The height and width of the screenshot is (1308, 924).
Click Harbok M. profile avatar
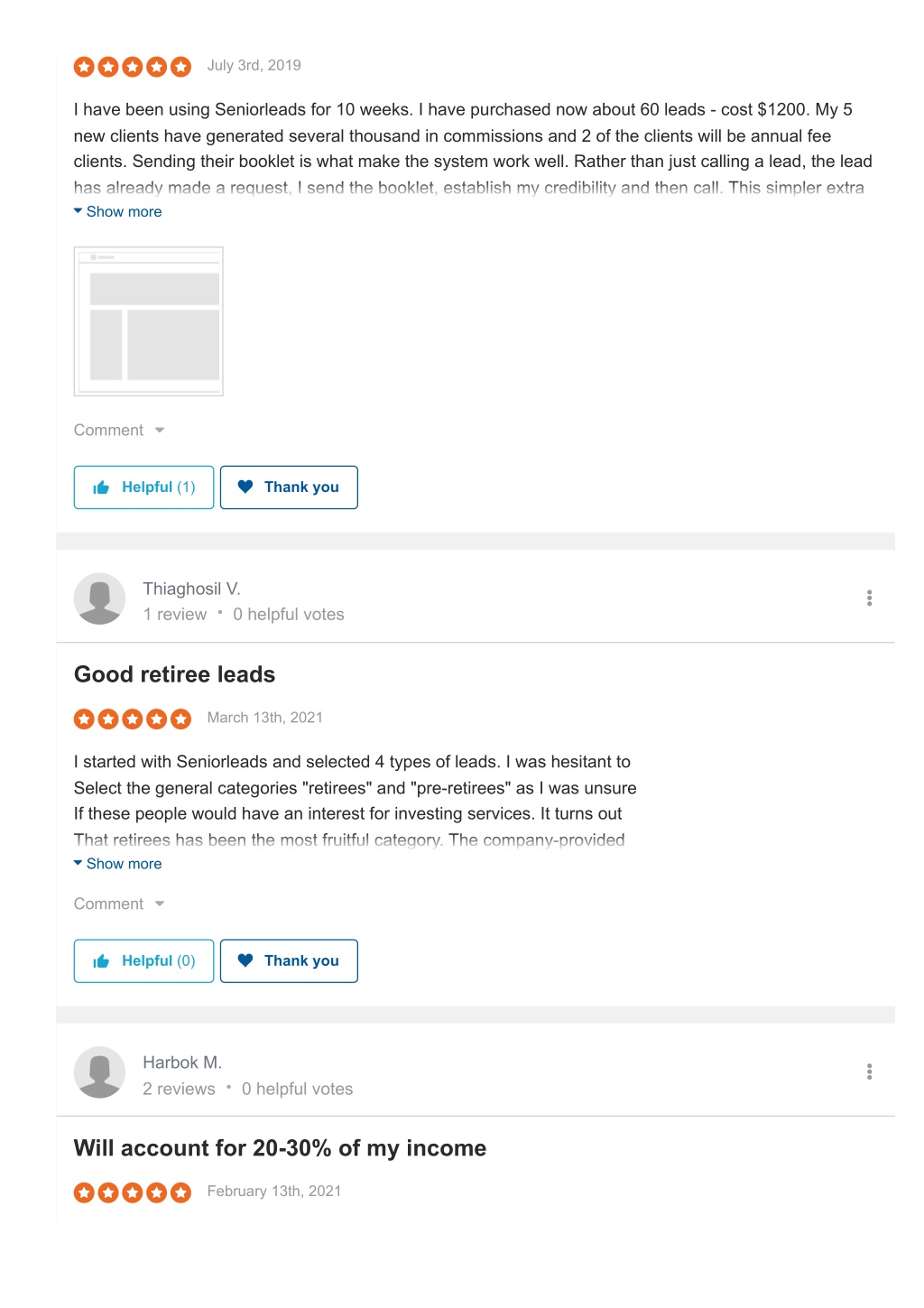[x=99, y=1072]
